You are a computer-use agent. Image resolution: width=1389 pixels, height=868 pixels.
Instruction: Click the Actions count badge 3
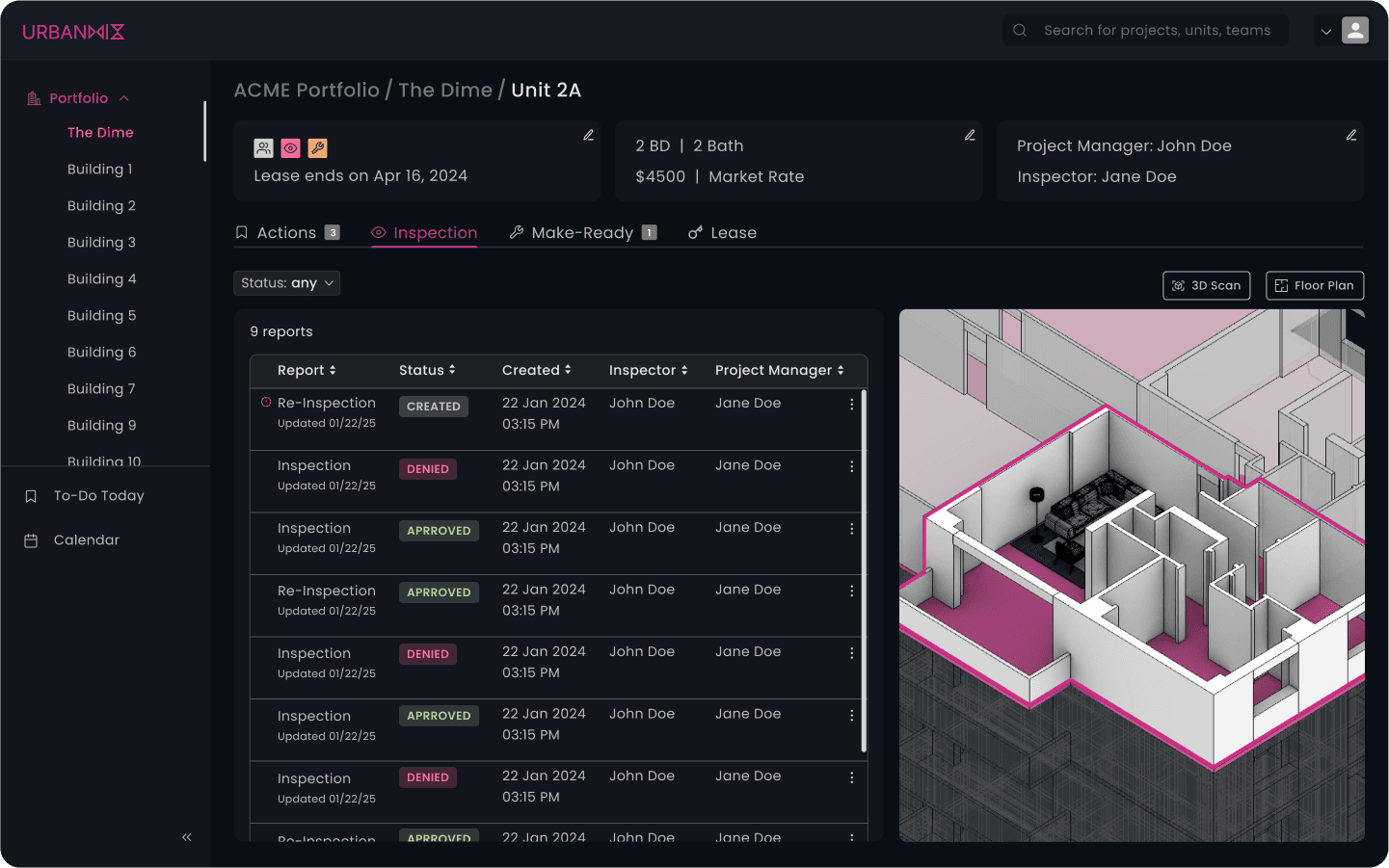point(333,233)
